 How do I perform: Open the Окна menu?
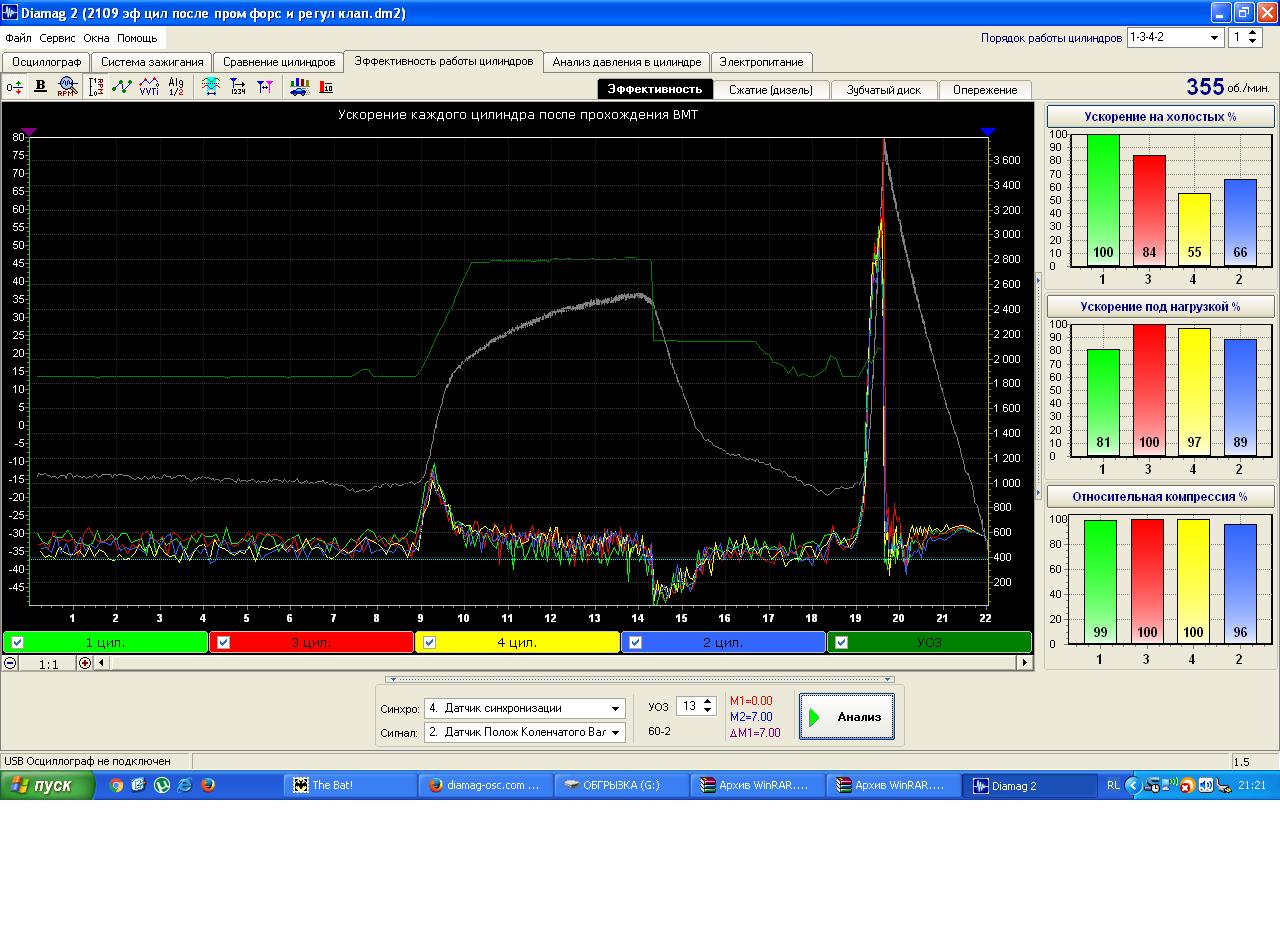[x=96, y=38]
